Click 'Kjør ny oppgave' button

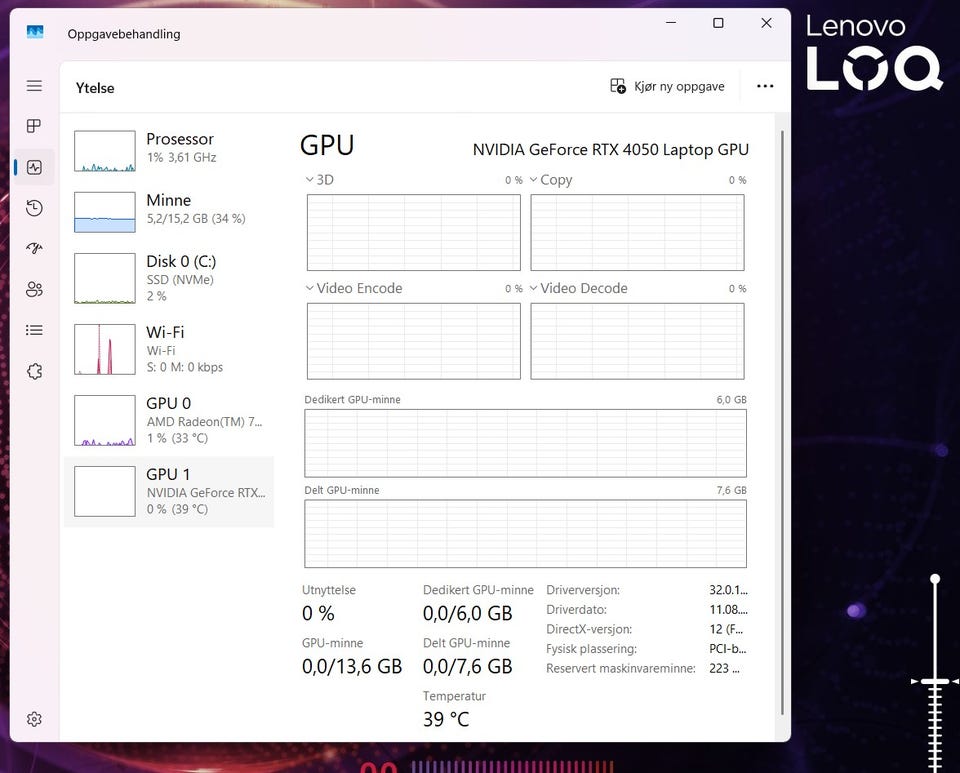(667, 87)
